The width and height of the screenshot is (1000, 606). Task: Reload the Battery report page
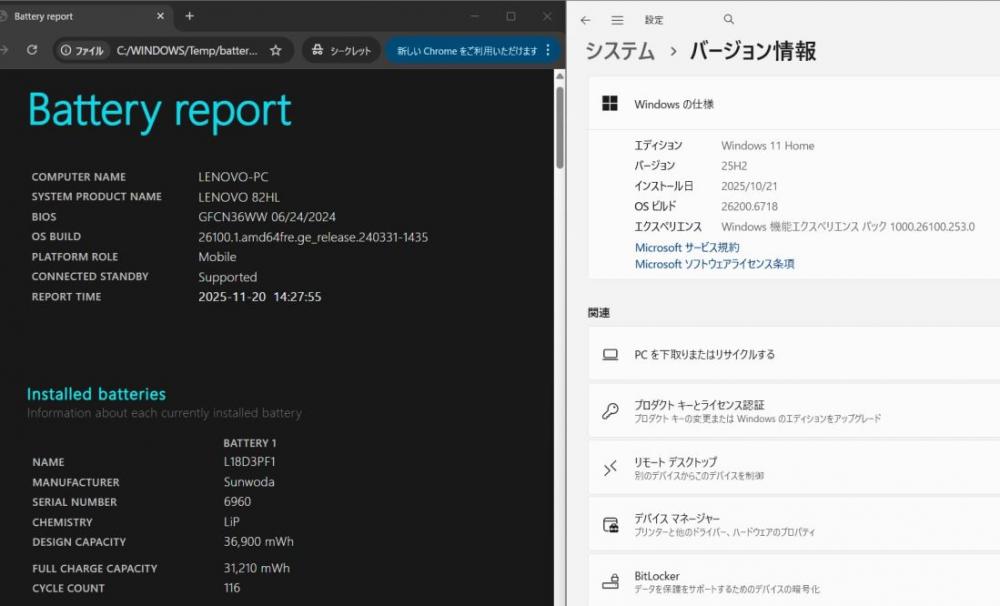click(x=32, y=50)
